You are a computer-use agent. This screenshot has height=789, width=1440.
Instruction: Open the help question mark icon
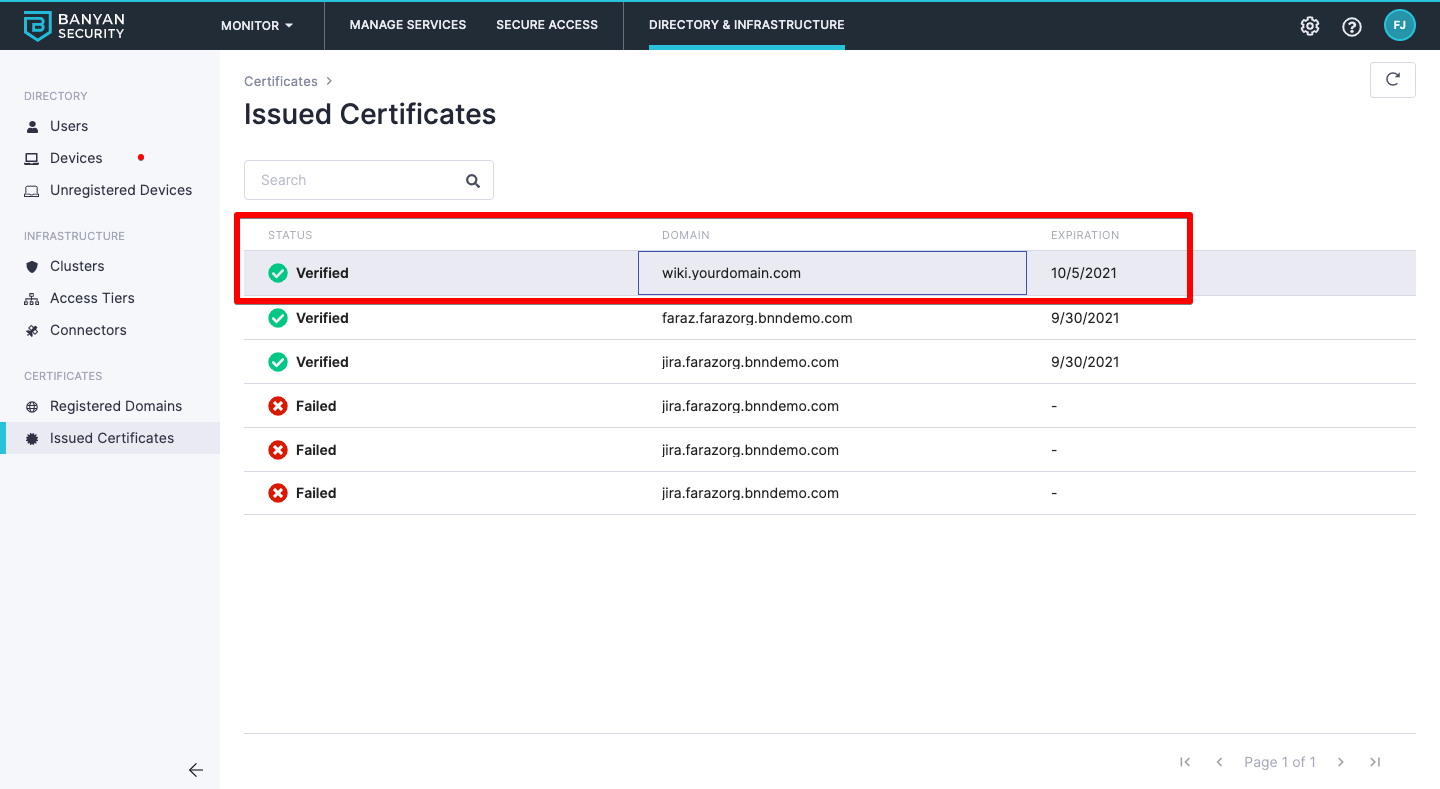(1352, 27)
